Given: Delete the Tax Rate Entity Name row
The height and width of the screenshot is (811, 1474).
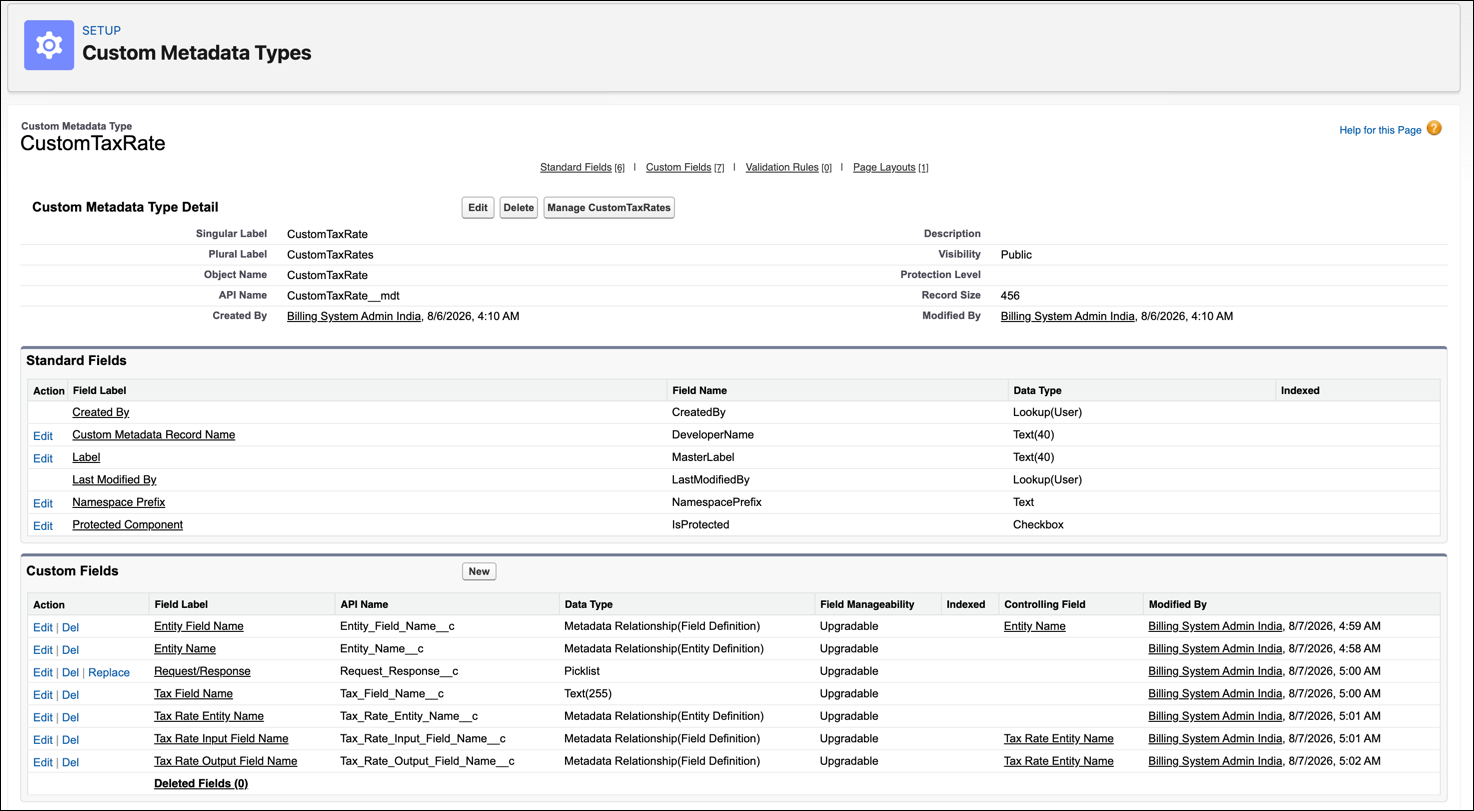Looking at the screenshot, I should tap(70, 718).
